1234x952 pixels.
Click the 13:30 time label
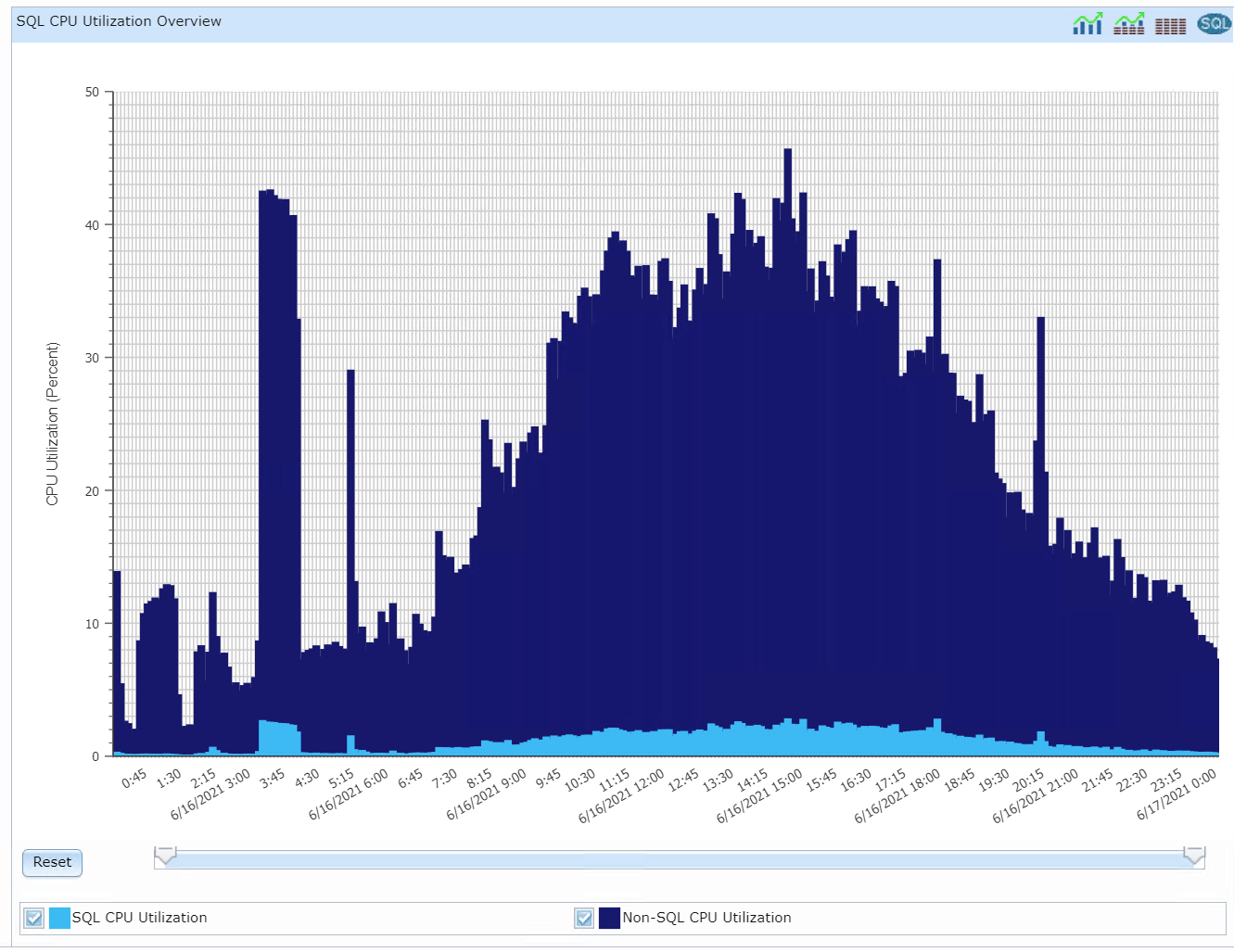(x=718, y=781)
